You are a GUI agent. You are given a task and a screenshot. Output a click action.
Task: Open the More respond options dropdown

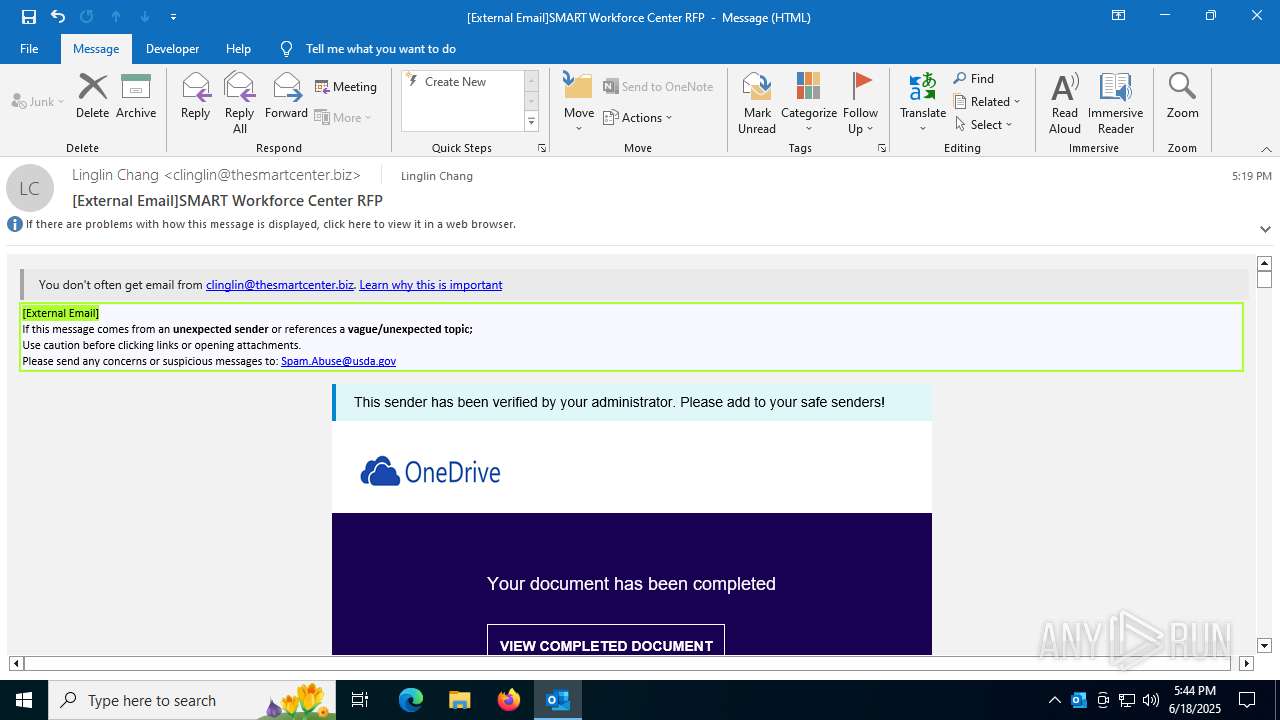click(343, 117)
